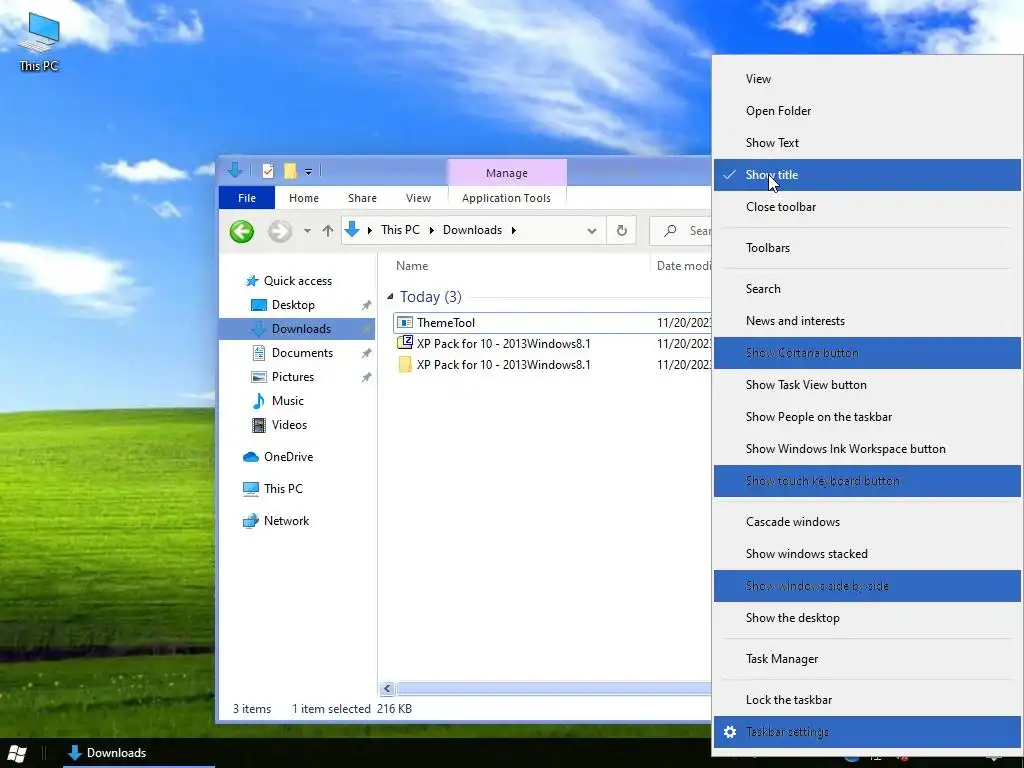Click the XP Pack zip archive icon
The height and width of the screenshot is (768, 1024).
405,344
